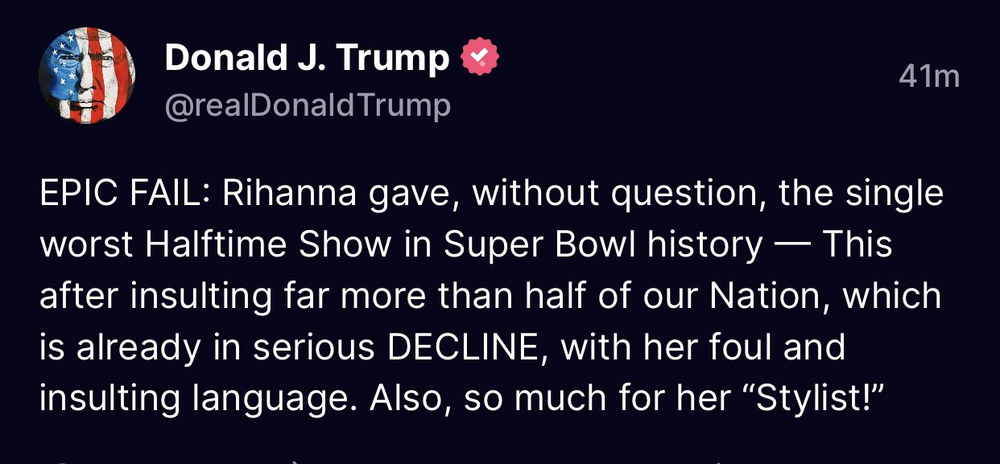Screen dimensions: 1000x464
Task: Open the @realDonaldTrump handle link
Action: click(307, 105)
